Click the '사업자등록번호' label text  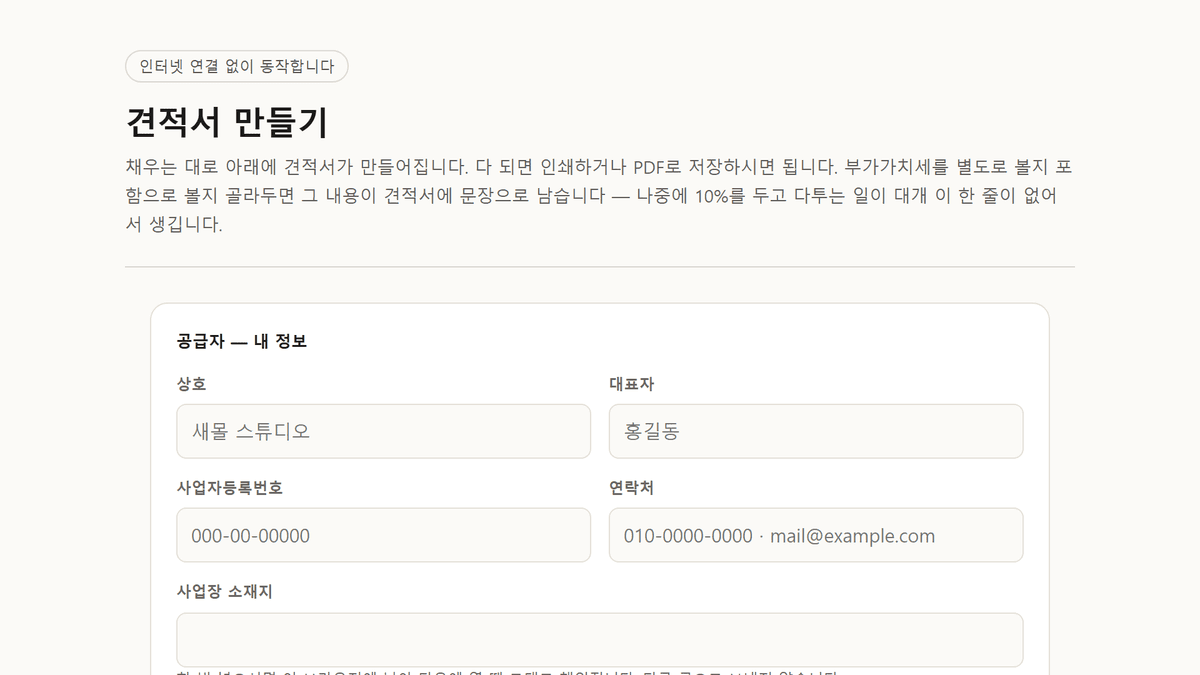230,488
